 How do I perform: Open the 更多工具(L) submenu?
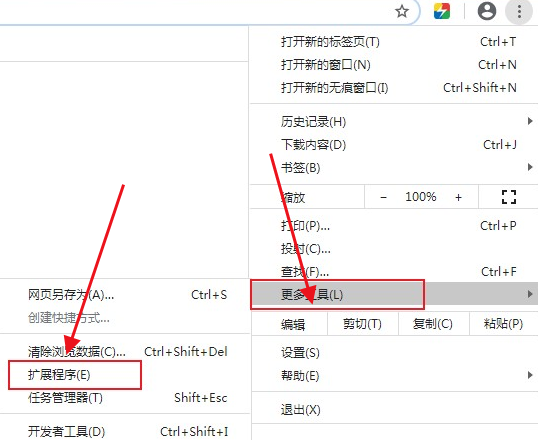[x=394, y=294]
